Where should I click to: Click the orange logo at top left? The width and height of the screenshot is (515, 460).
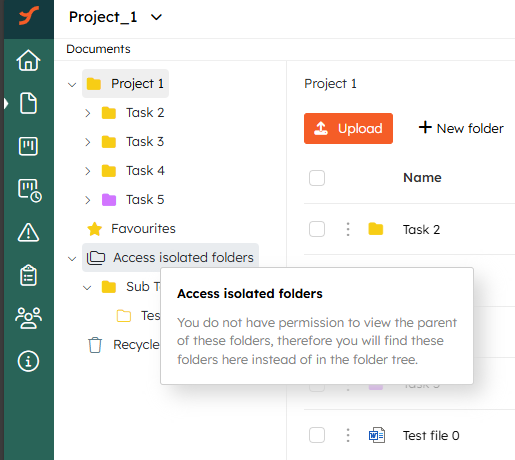(29, 16)
